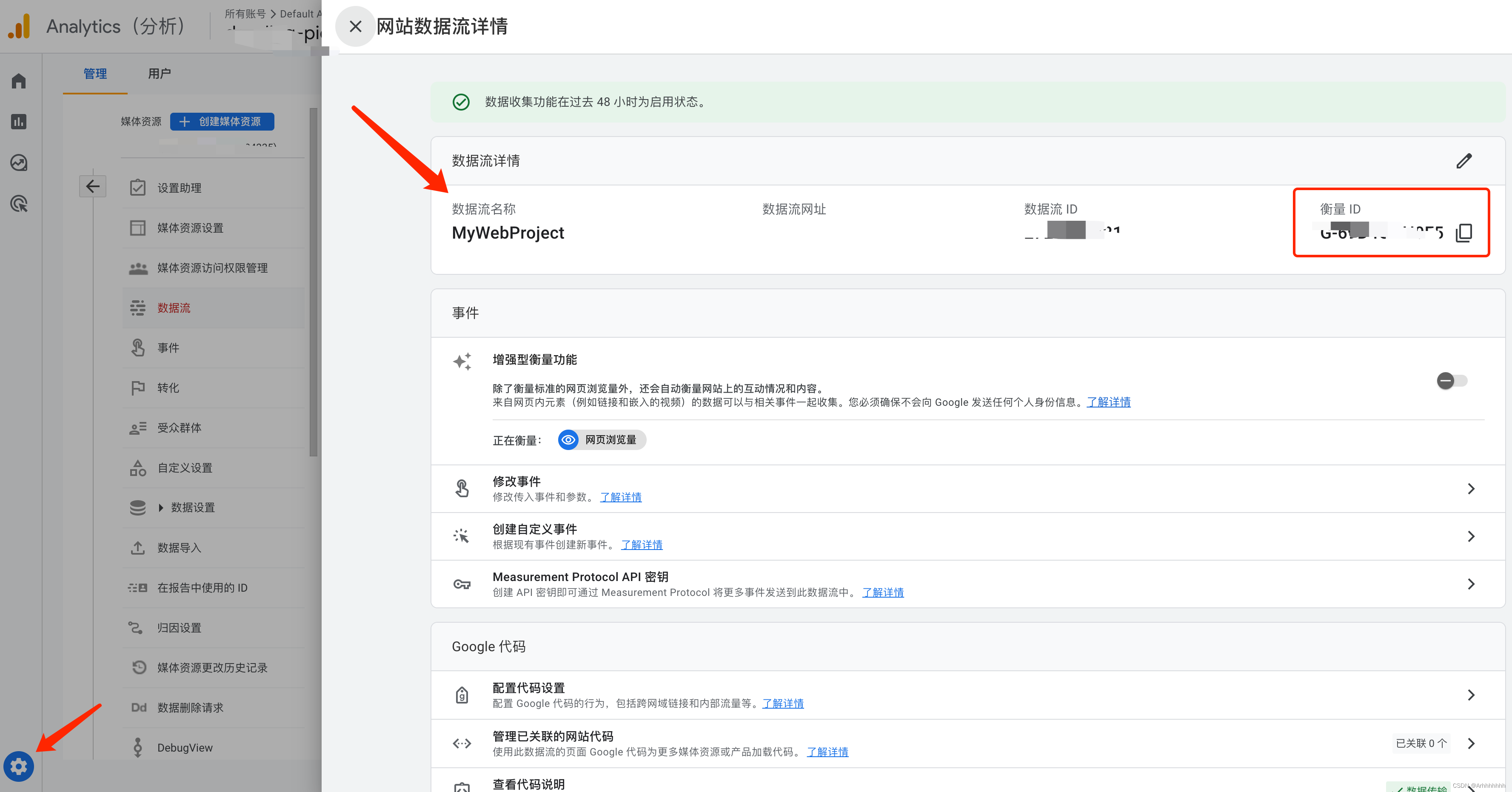Click the people icon for access management
This screenshot has width=1512, height=792.
point(138,268)
